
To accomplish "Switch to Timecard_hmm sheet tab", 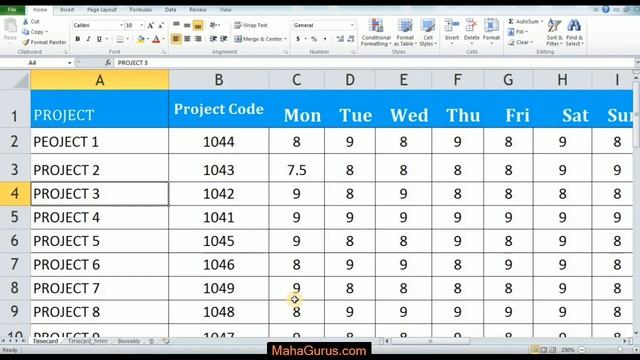I will click(x=87, y=341).
